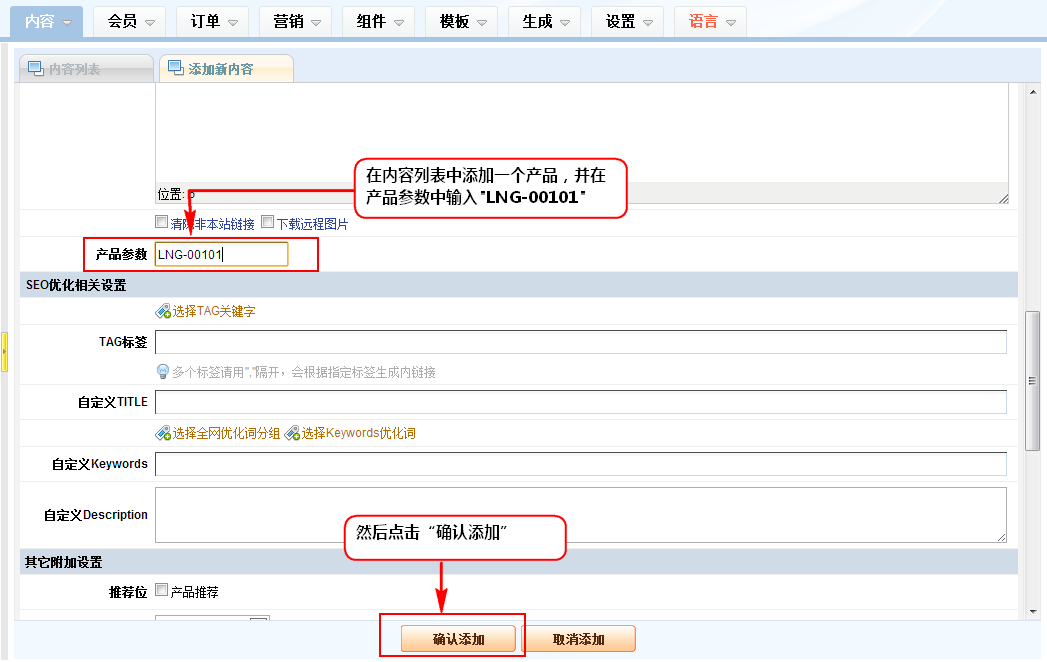1047x662 pixels.
Task: Switch to the 内容列表 tab
Action: click(86, 69)
